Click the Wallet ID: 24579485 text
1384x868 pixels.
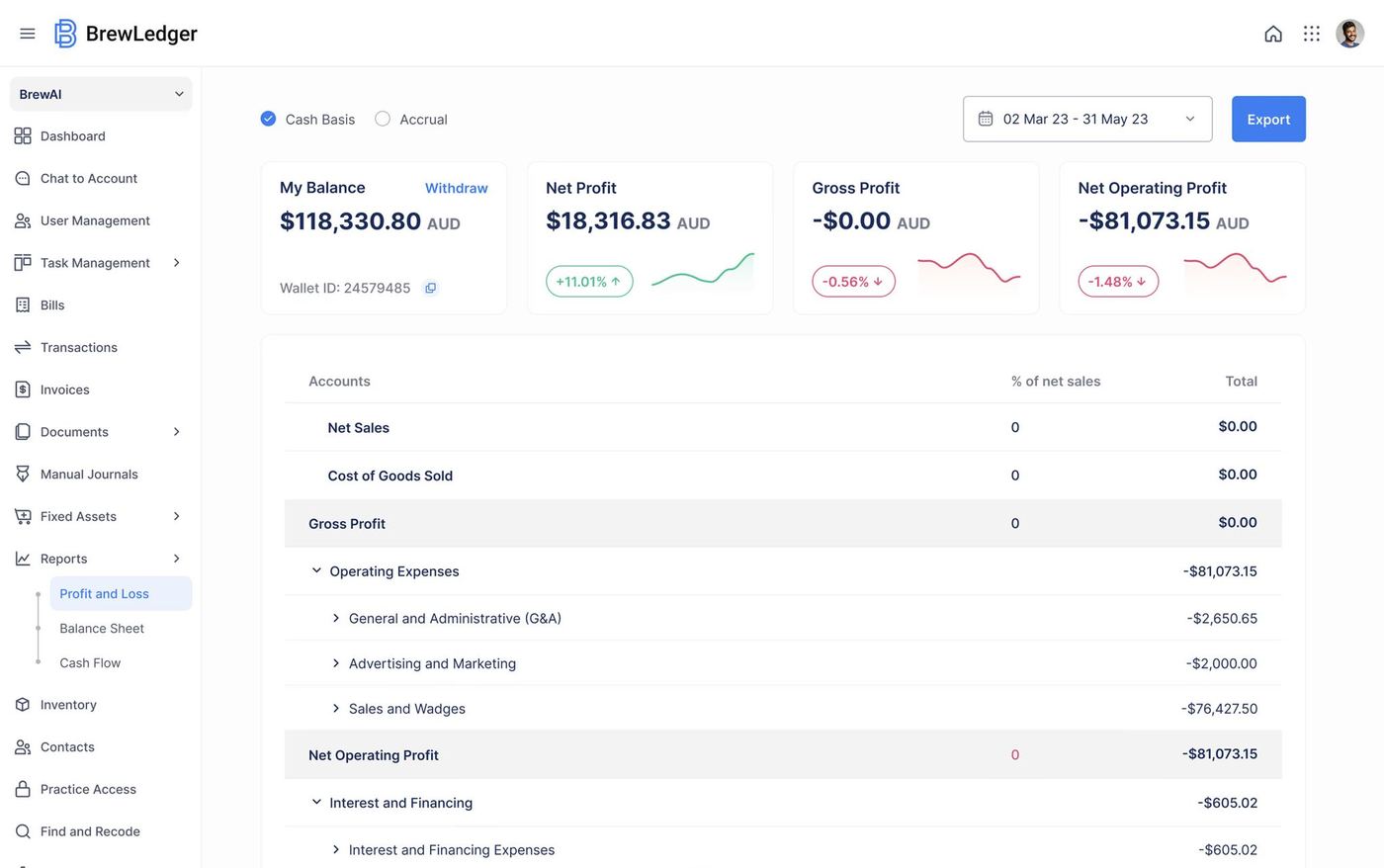[x=345, y=288]
